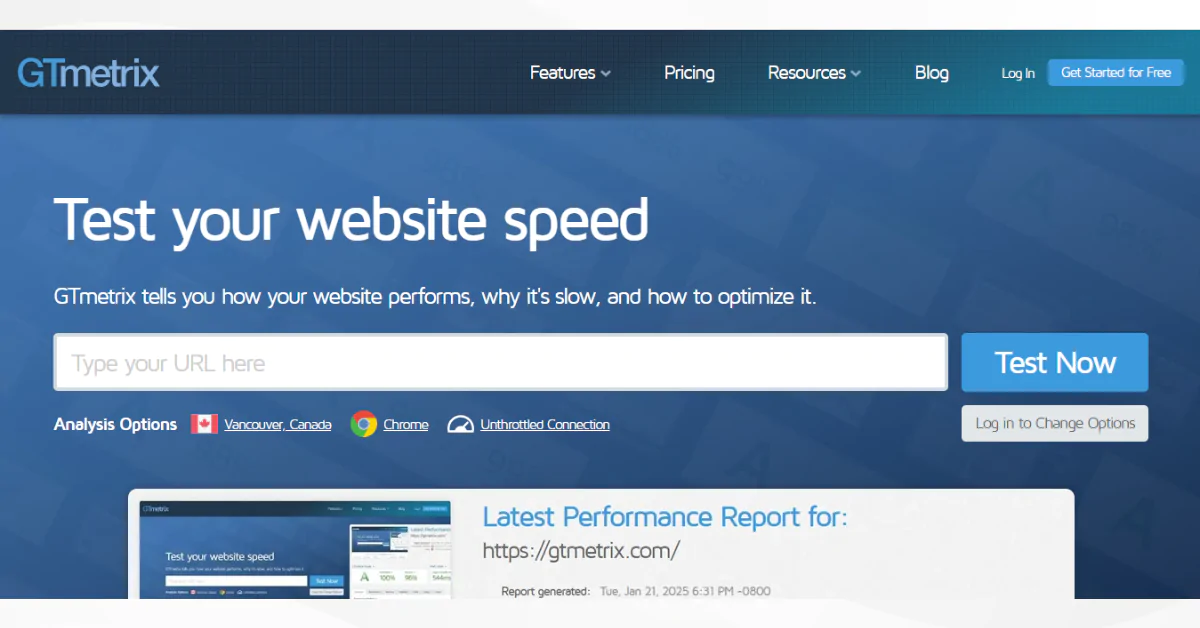Expand the Resources dropdown chevron

point(856,74)
